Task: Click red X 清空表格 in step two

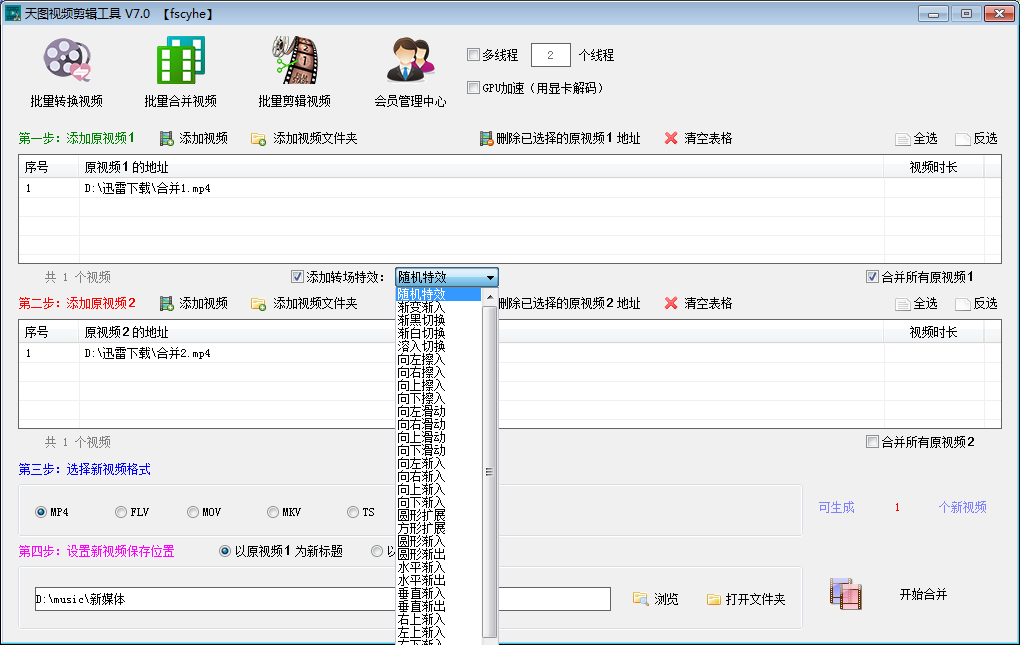Action: (671, 304)
